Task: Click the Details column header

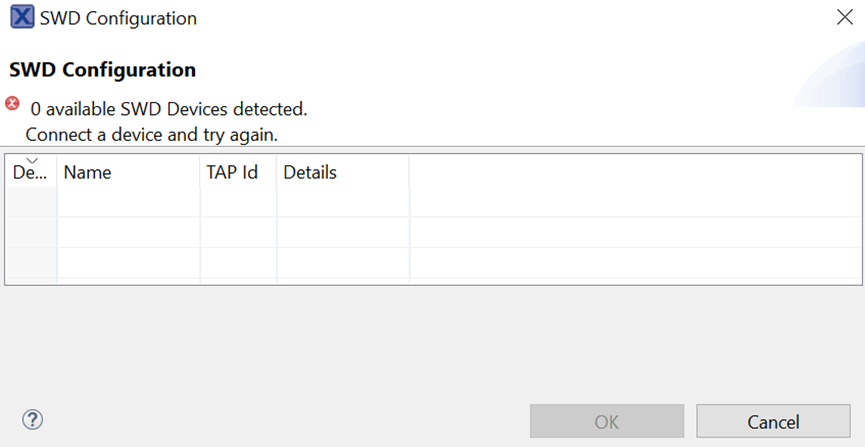Action: pos(342,173)
